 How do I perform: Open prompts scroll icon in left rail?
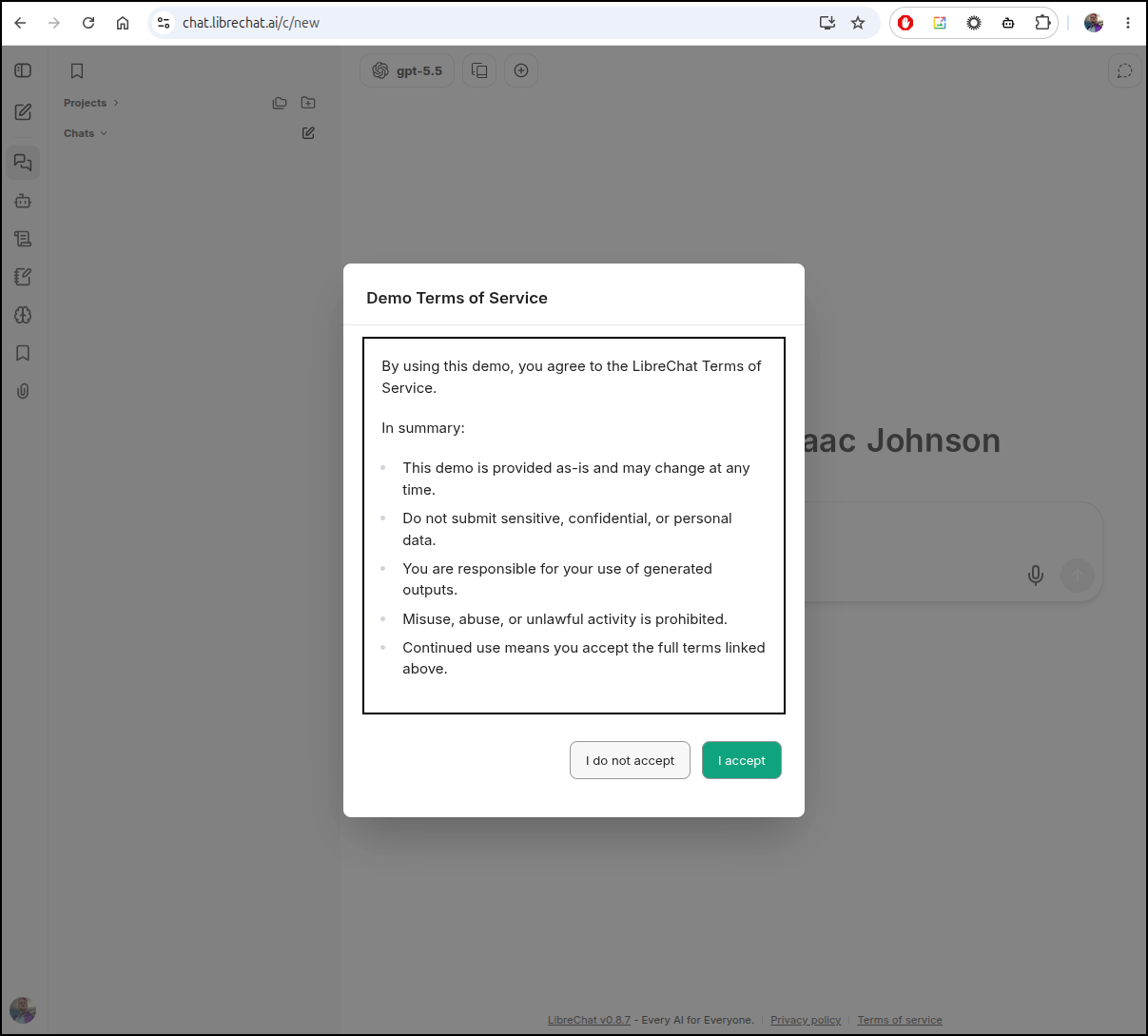pyautogui.click(x=24, y=239)
